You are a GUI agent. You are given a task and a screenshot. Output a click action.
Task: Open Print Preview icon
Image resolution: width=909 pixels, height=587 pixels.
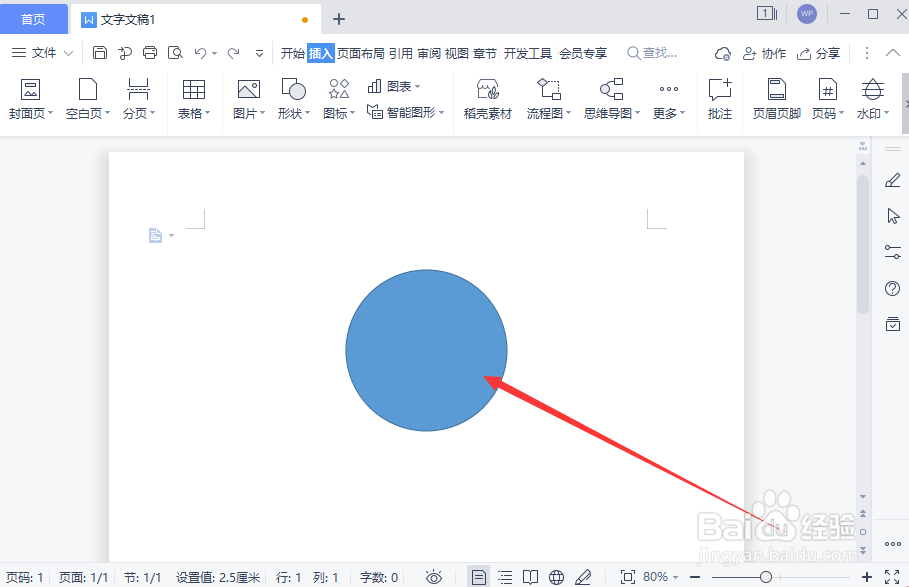[x=175, y=53]
